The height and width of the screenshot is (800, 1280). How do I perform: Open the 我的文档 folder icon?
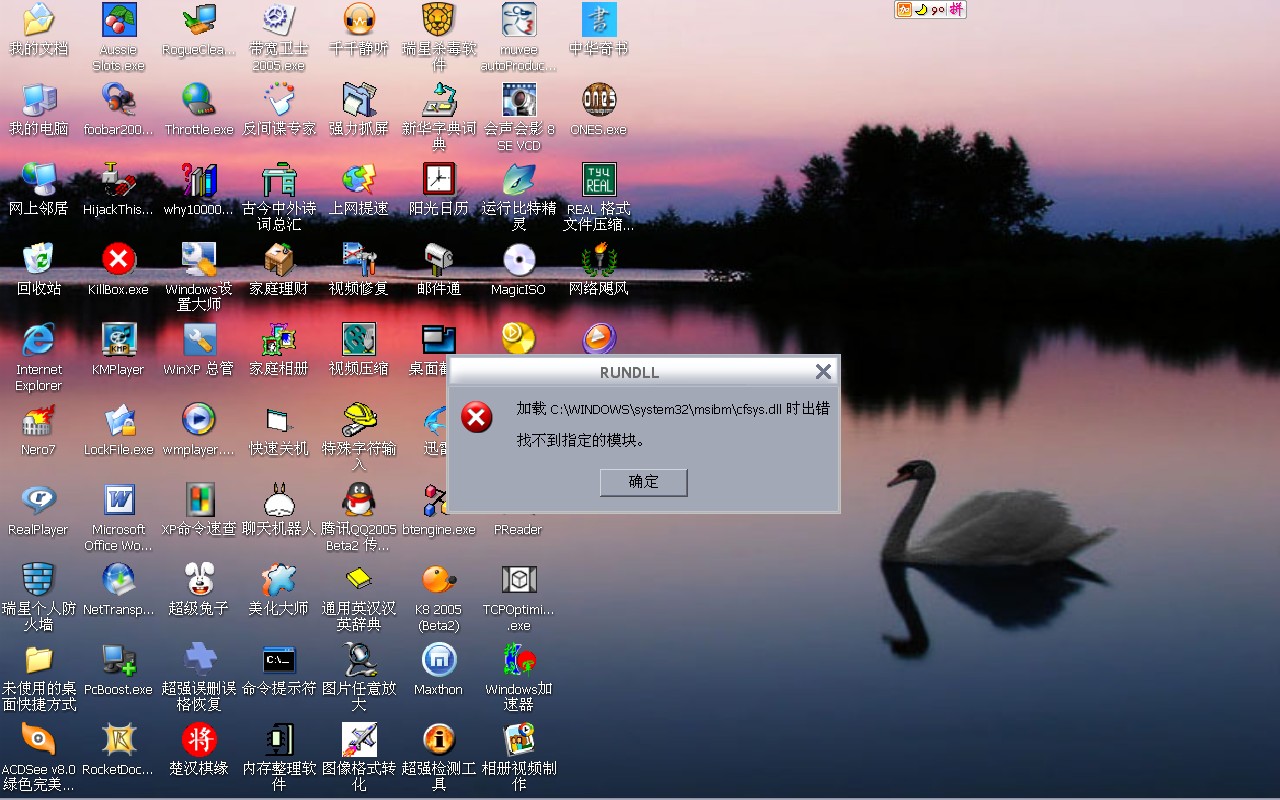(38, 20)
